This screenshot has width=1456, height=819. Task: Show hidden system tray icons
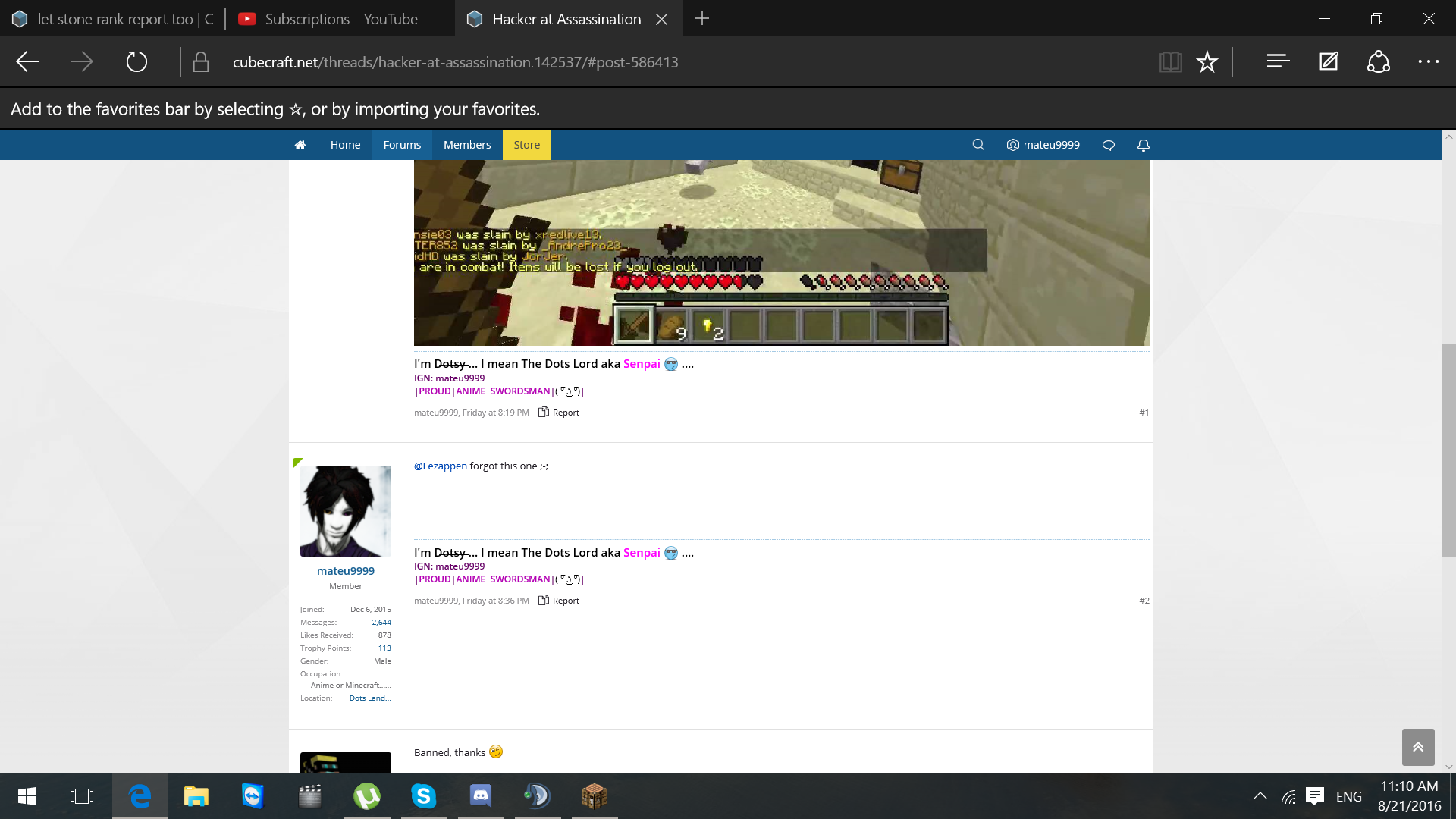coord(1260,796)
